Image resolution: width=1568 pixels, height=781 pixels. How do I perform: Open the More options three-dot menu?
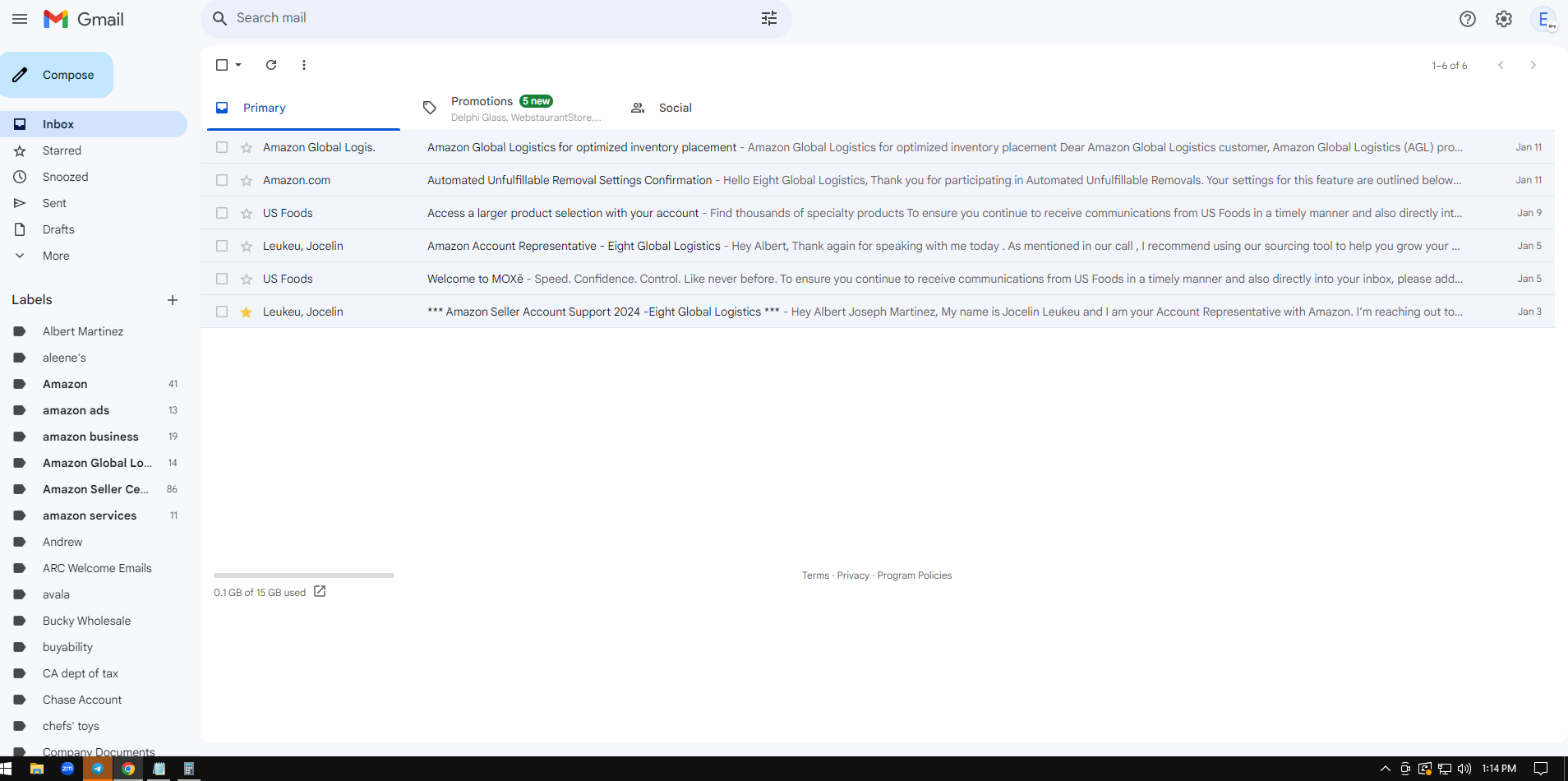pyautogui.click(x=304, y=65)
